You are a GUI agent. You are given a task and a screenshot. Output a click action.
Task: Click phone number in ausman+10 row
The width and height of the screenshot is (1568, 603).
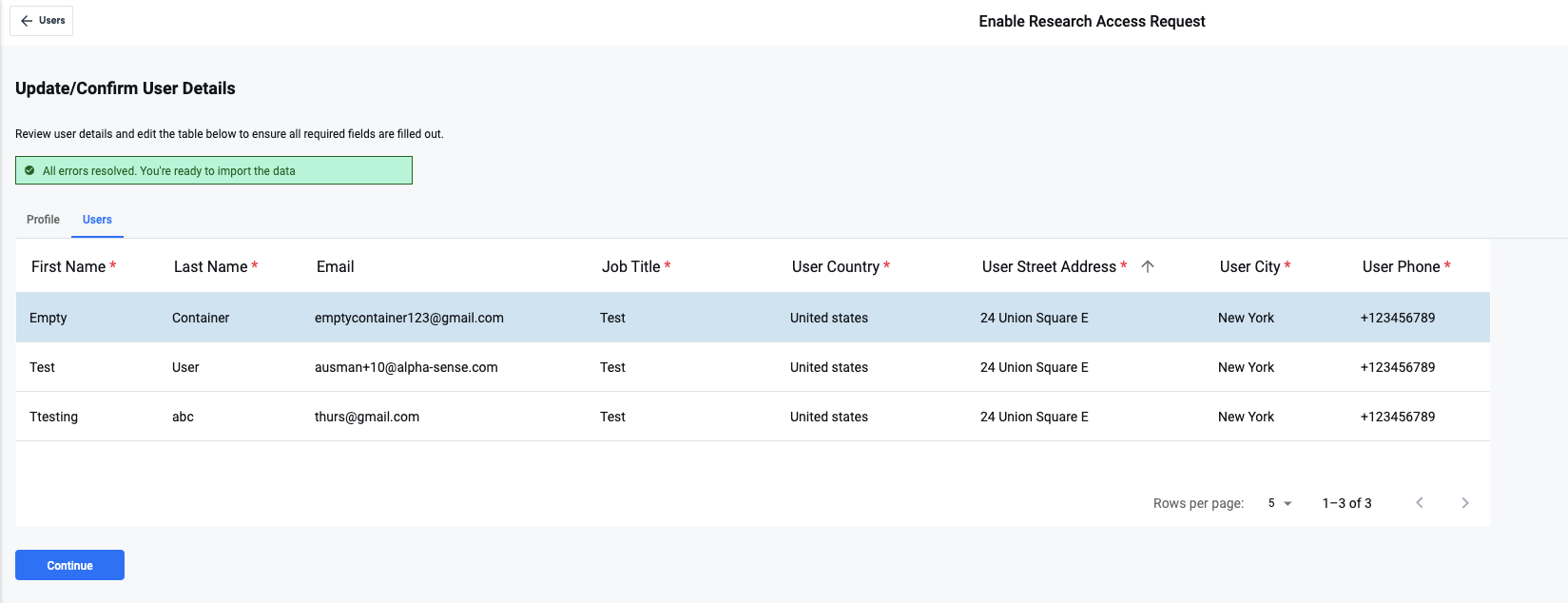1398,367
